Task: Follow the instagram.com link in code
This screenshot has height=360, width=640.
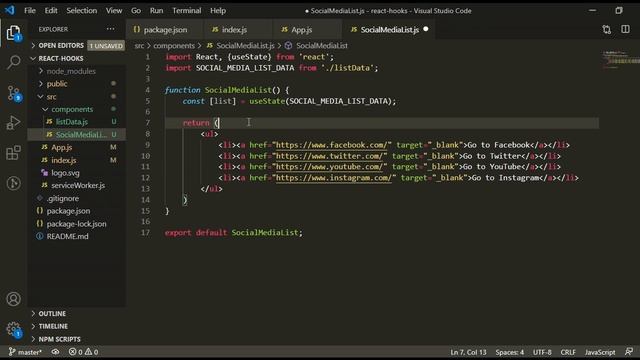Action: [334, 178]
